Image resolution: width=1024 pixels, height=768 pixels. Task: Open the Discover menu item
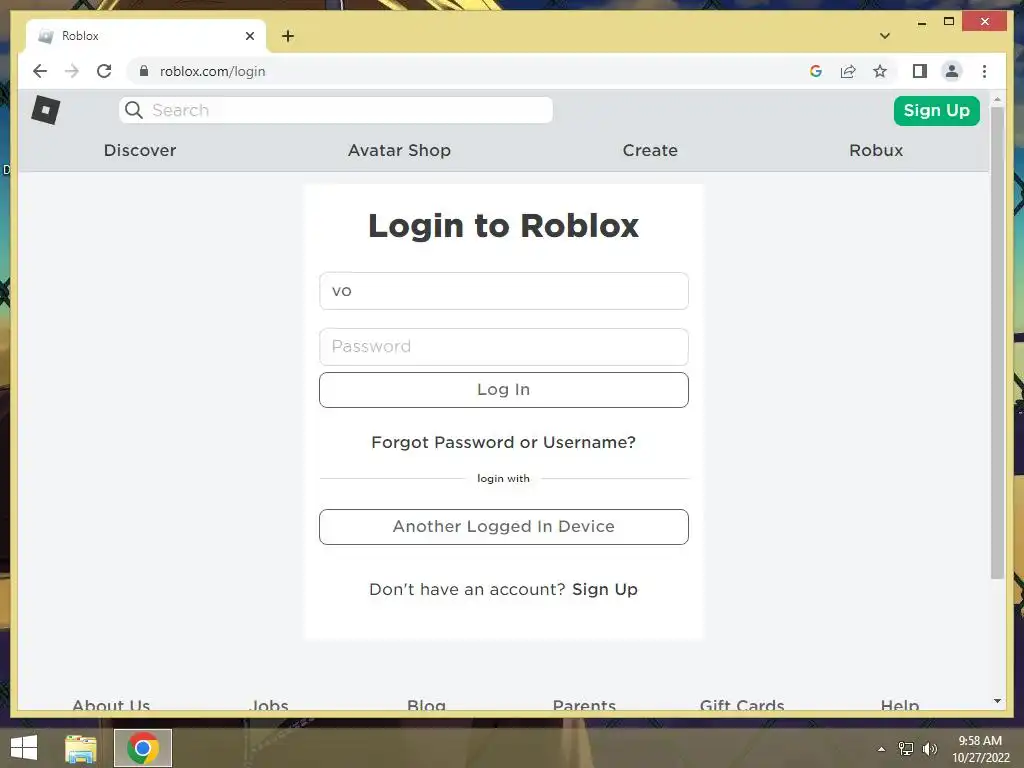(140, 150)
